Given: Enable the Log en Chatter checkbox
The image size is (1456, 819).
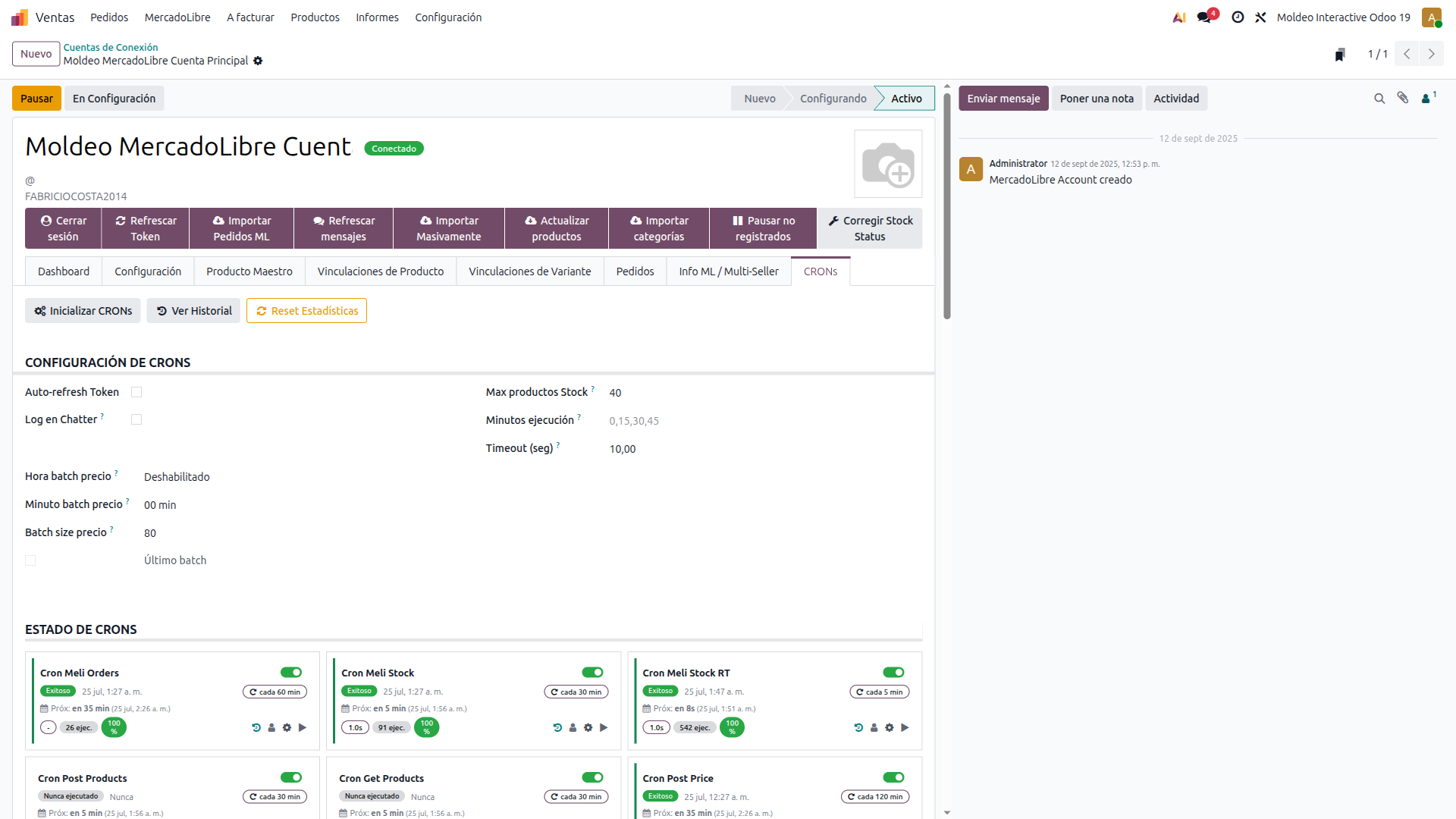Looking at the screenshot, I should pyautogui.click(x=136, y=419).
